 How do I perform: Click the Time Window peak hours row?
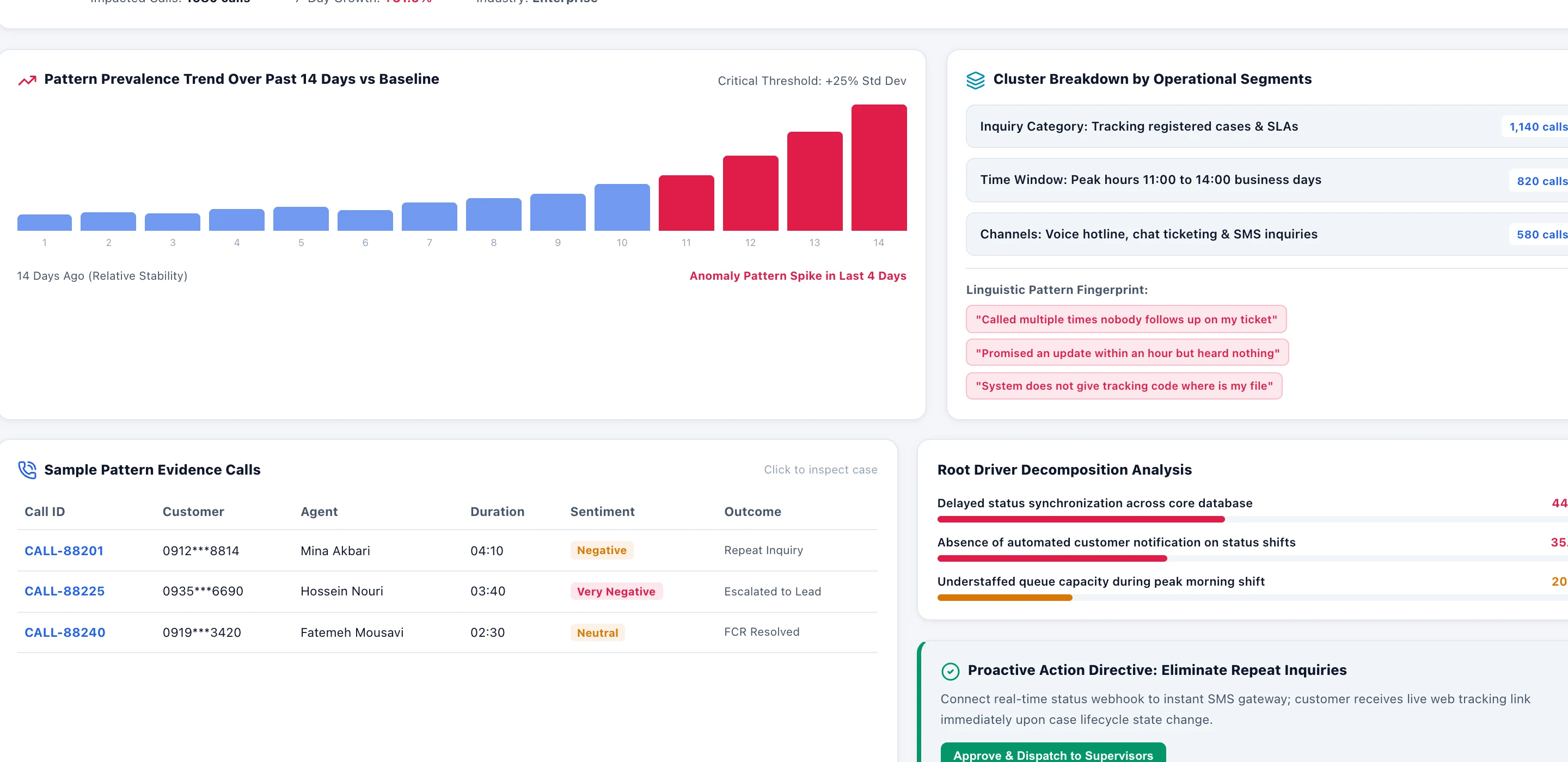tap(1266, 180)
